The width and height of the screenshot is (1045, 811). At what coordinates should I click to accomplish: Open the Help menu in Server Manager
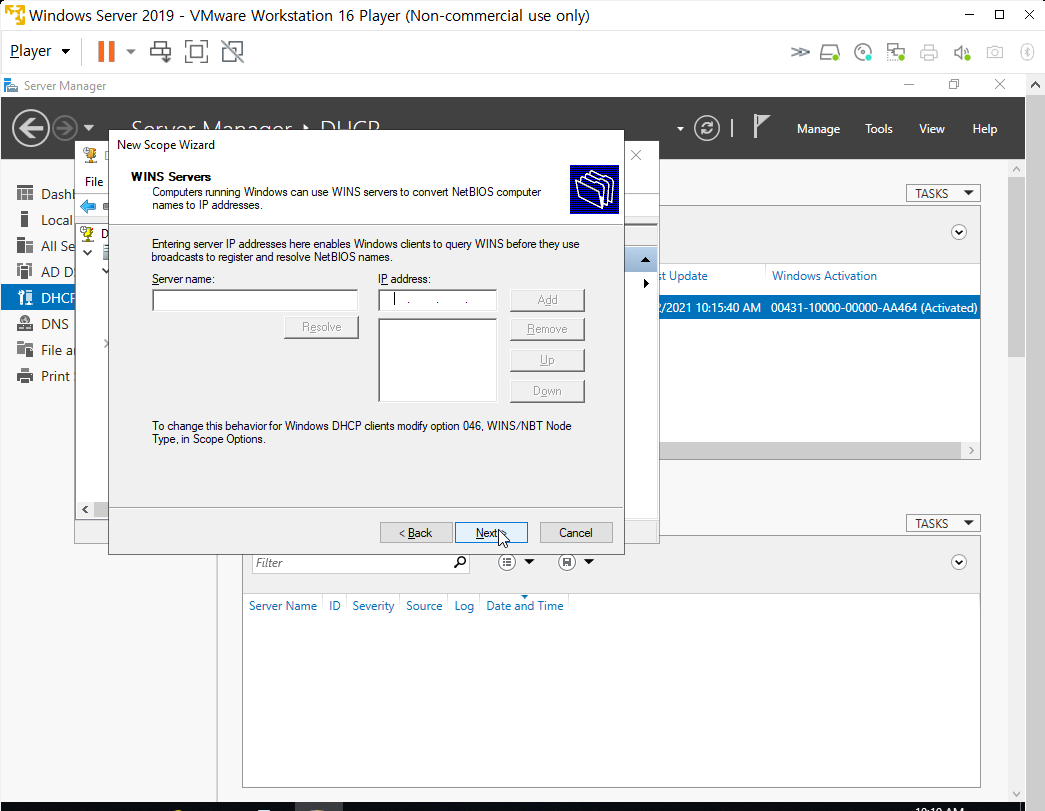point(984,129)
